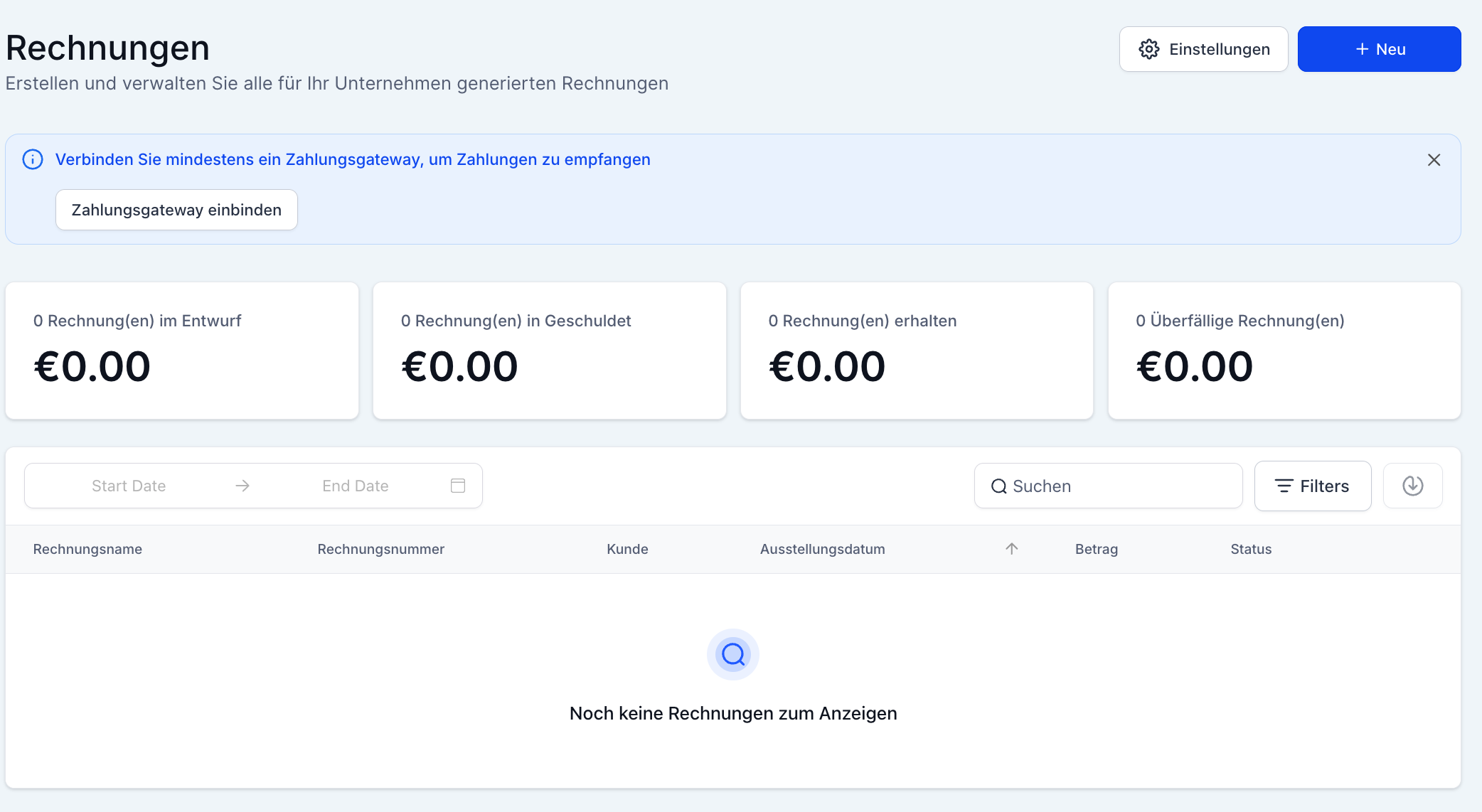
Task: Open the Start Date date picker
Action: coord(128,485)
